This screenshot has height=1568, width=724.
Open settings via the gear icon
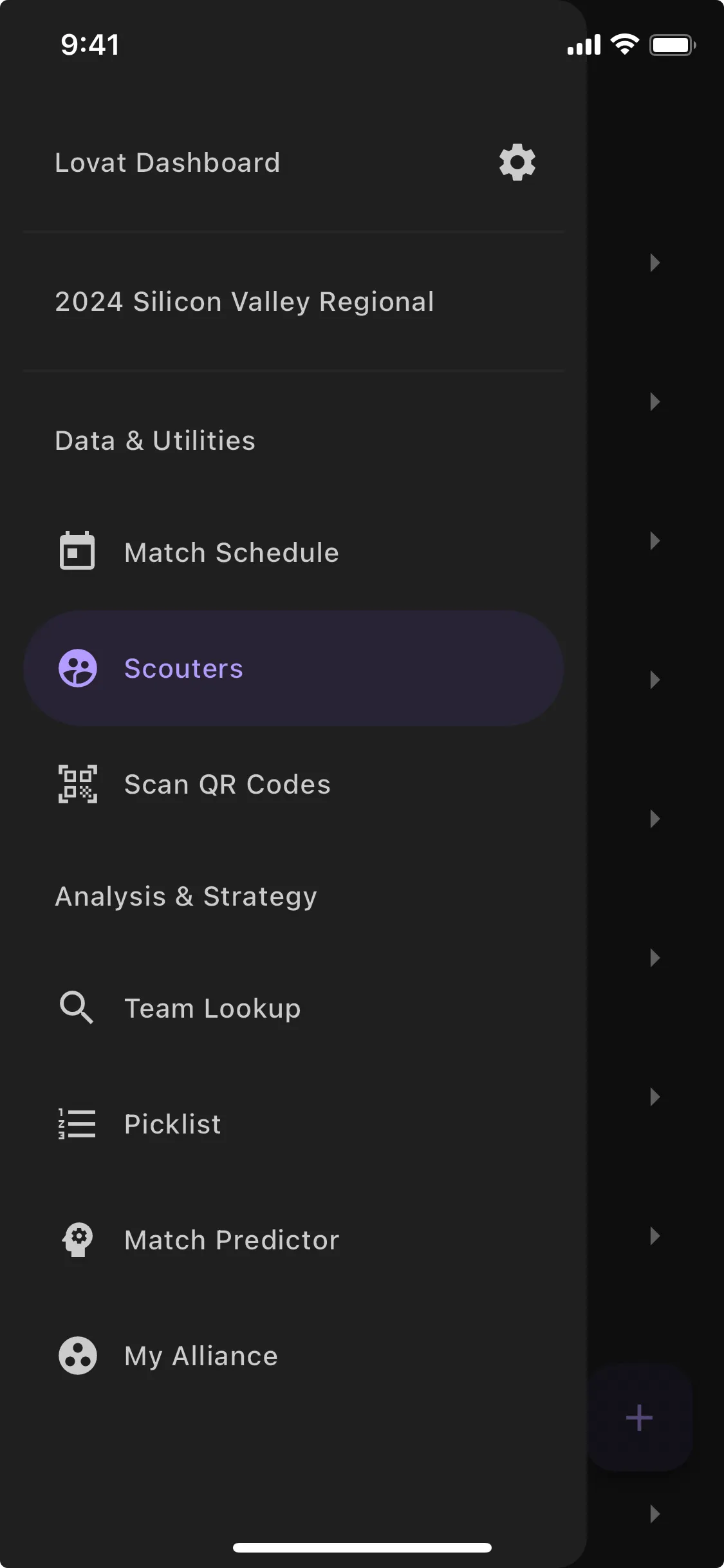517,163
